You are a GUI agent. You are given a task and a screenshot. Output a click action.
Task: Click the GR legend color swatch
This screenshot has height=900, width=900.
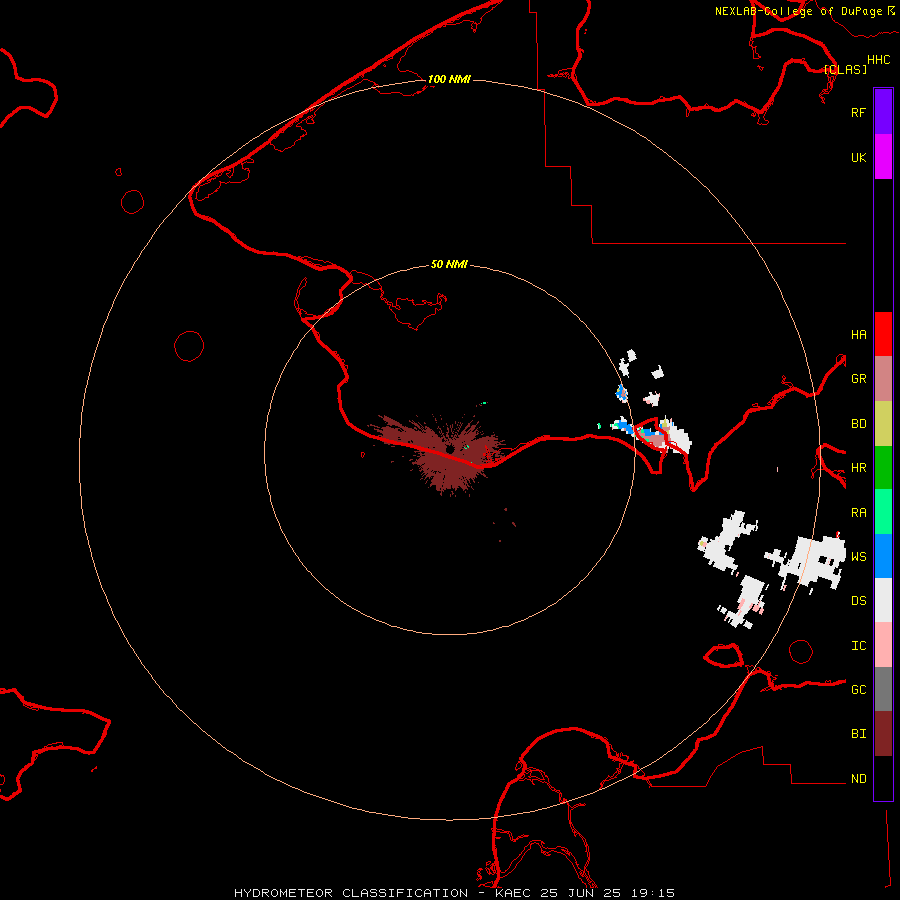tap(883, 379)
